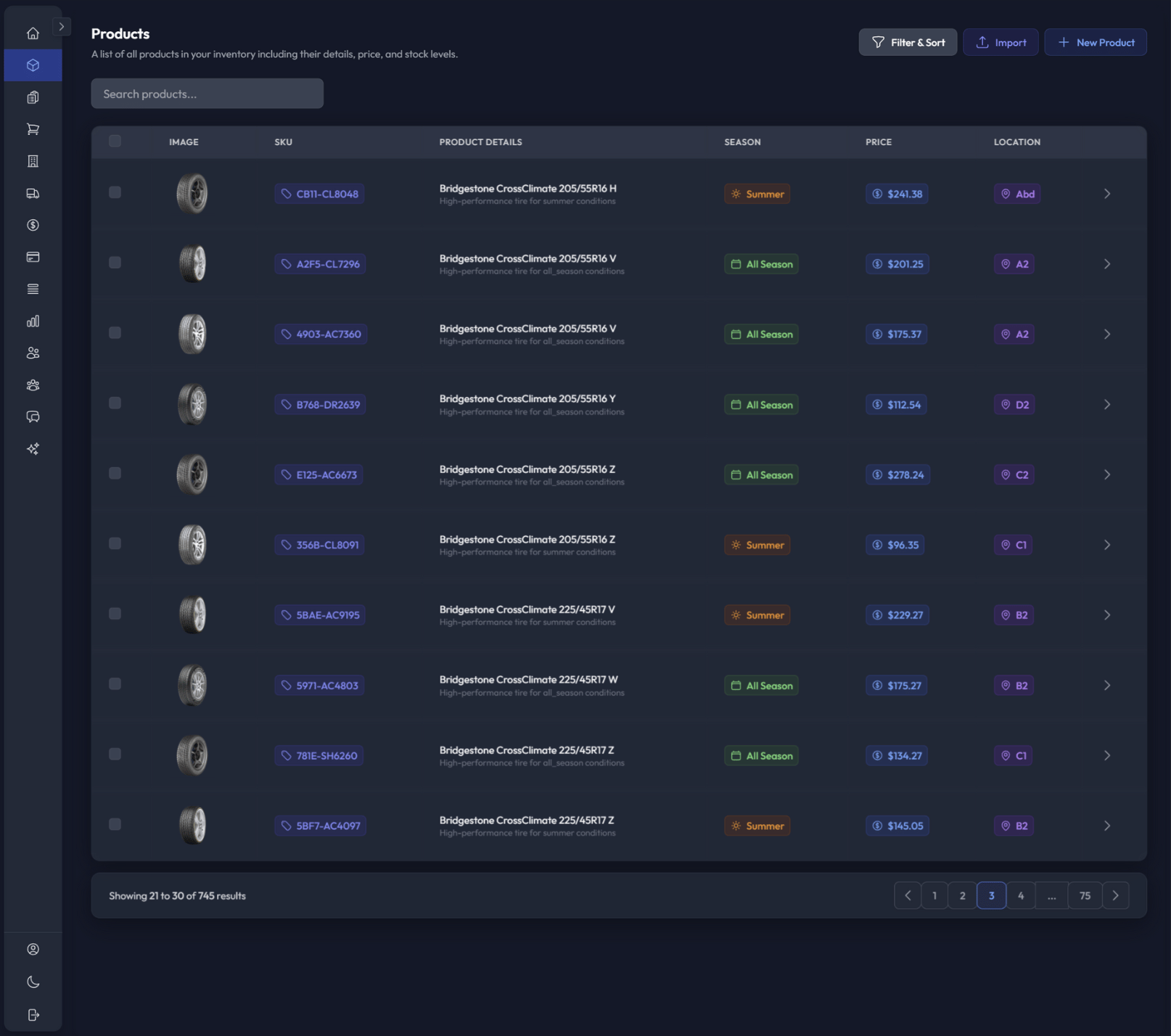This screenshot has height=1036, width=1171.
Task: Click the D2 location badge
Action: tap(1014, 405)
